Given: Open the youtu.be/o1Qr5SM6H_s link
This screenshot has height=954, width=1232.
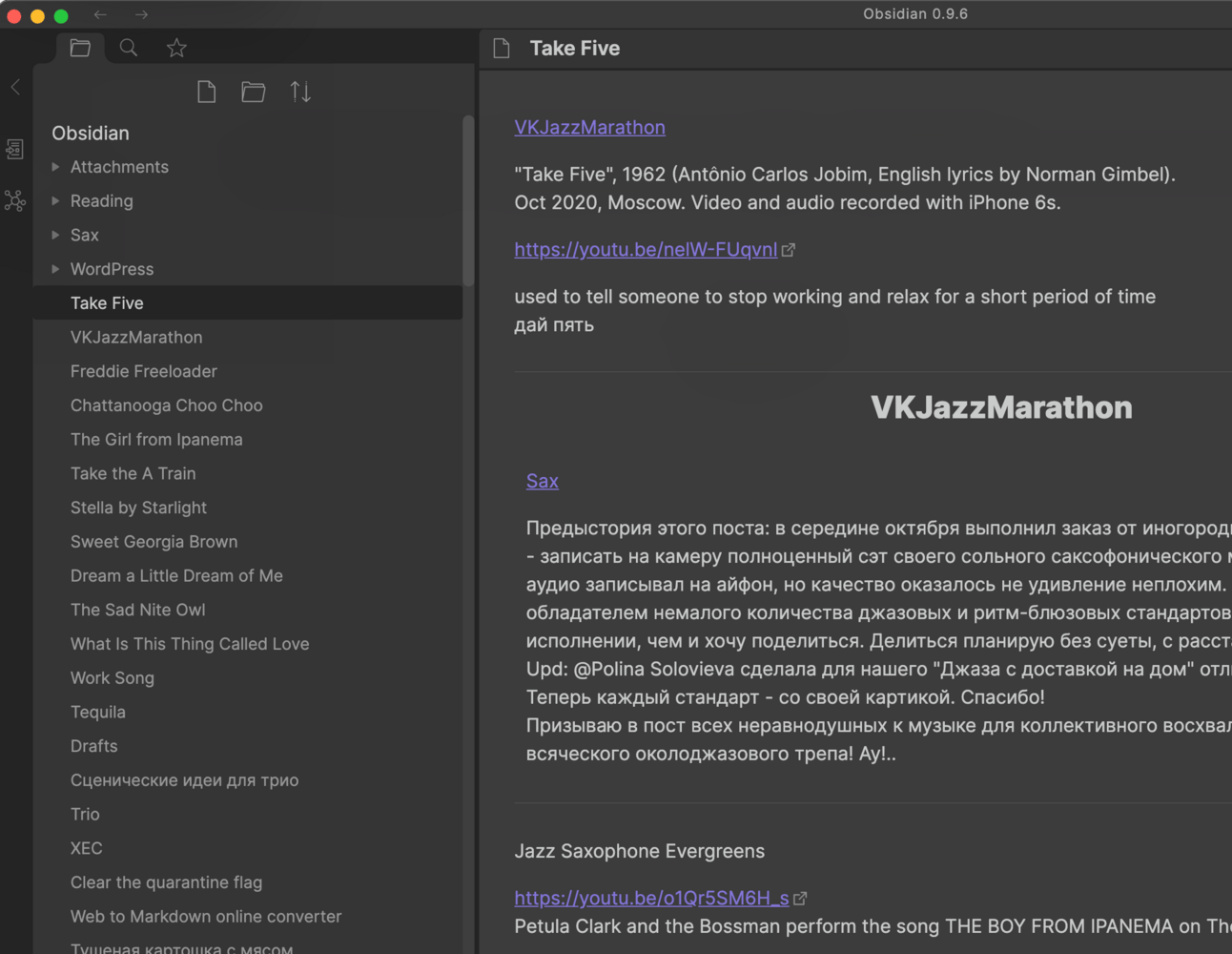Looking at the screenshot, I should (651, 899).
